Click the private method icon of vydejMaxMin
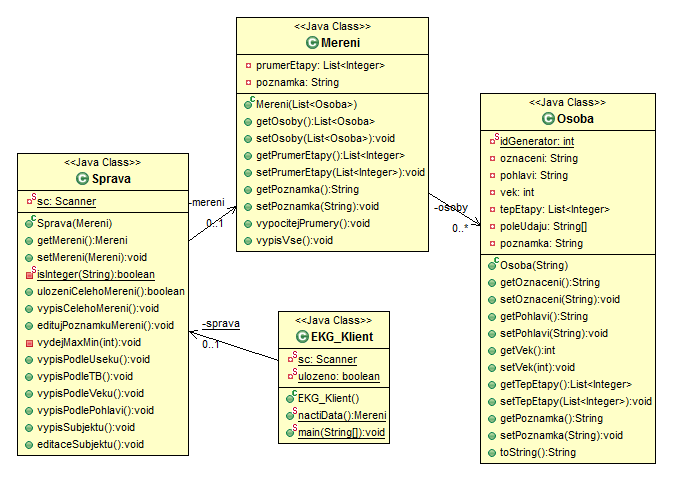 (29, 343)
